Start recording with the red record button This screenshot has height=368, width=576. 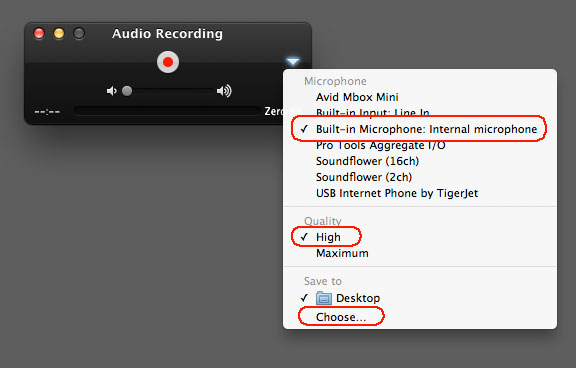pos(168,62)
